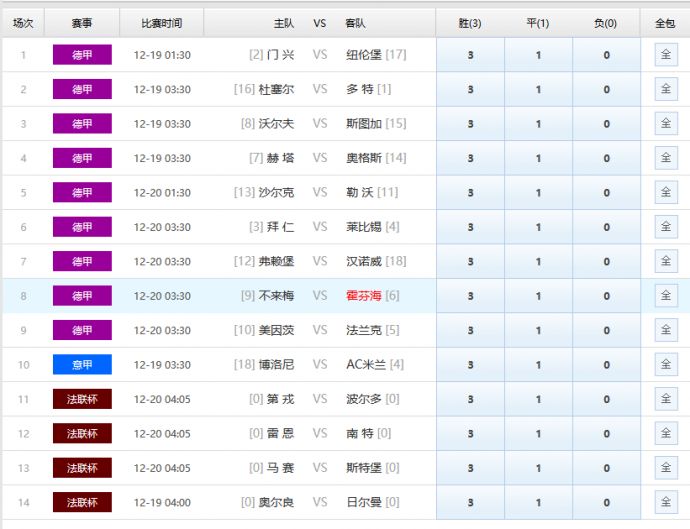This screenshot has height=529, width=690.
Task: Click 法联杯 tag in match 14 row
Action: 82,502
